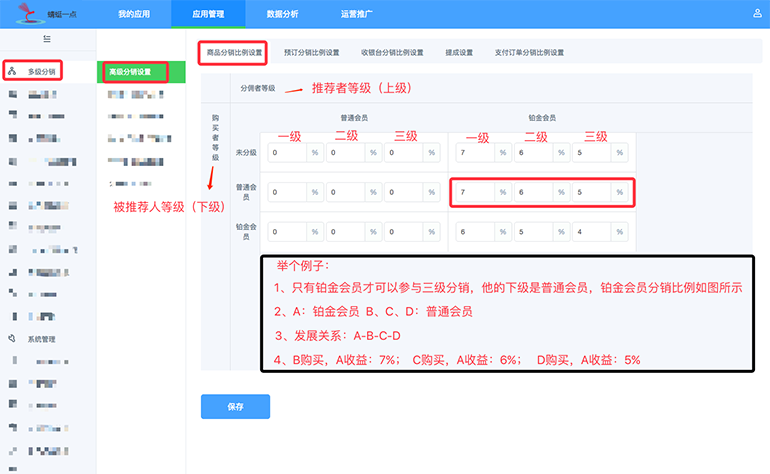This screenshot has height=474, width=770.
Task: Select 应用管理 in the top navigation
Action: [x=208, y=14]
